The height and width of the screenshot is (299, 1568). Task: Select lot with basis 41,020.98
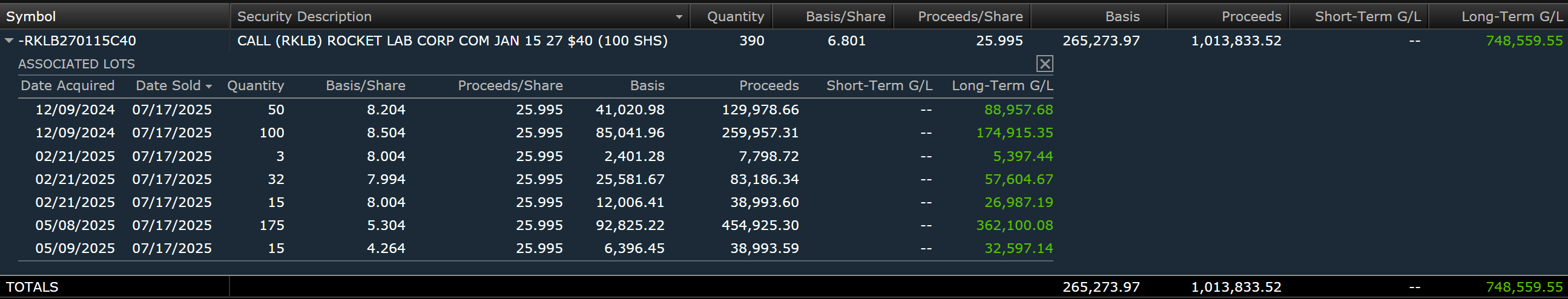click(536, 110)
